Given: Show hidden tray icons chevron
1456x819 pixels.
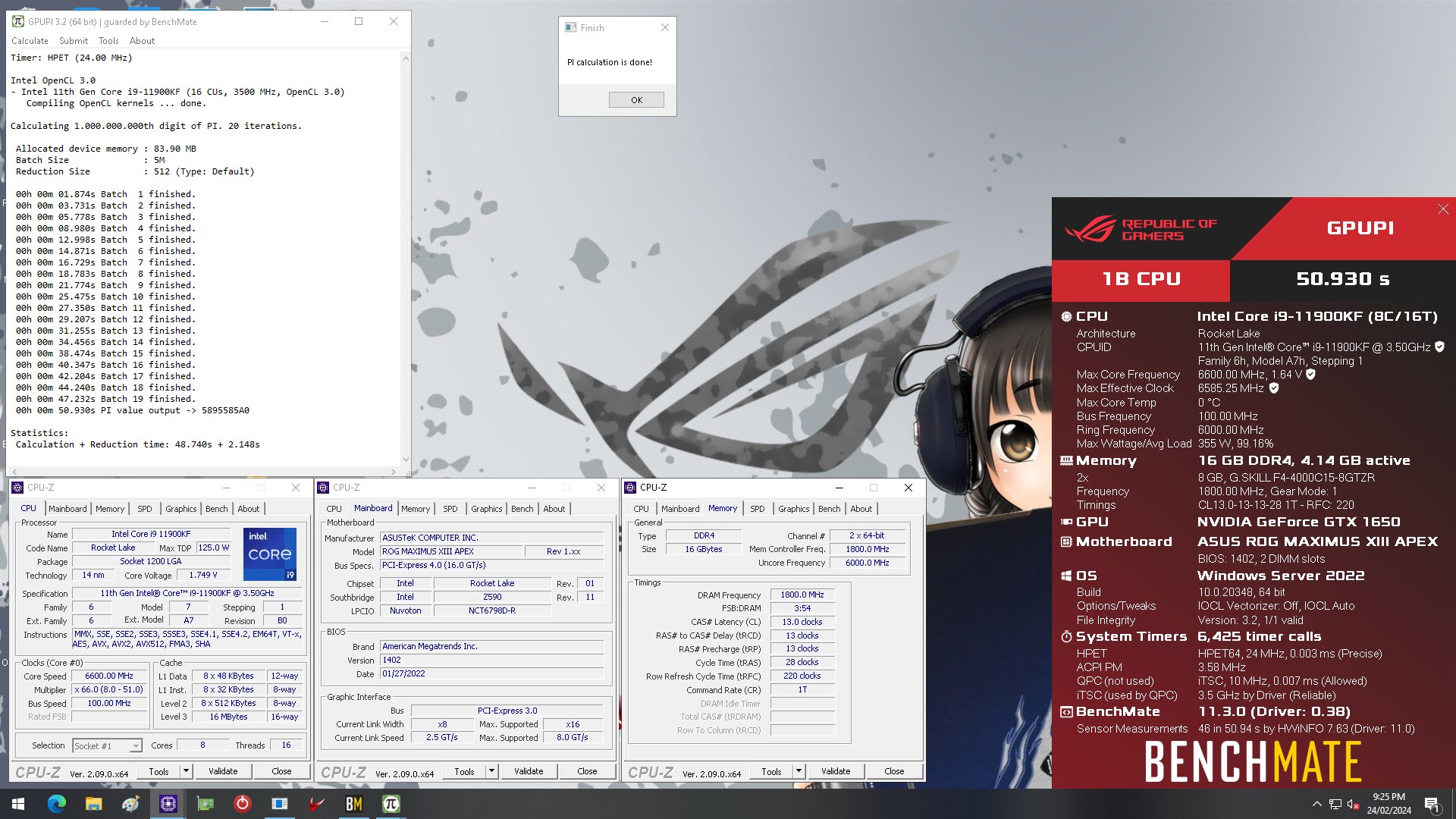Looking at the screenshot, I should (x=1317, y=804).
